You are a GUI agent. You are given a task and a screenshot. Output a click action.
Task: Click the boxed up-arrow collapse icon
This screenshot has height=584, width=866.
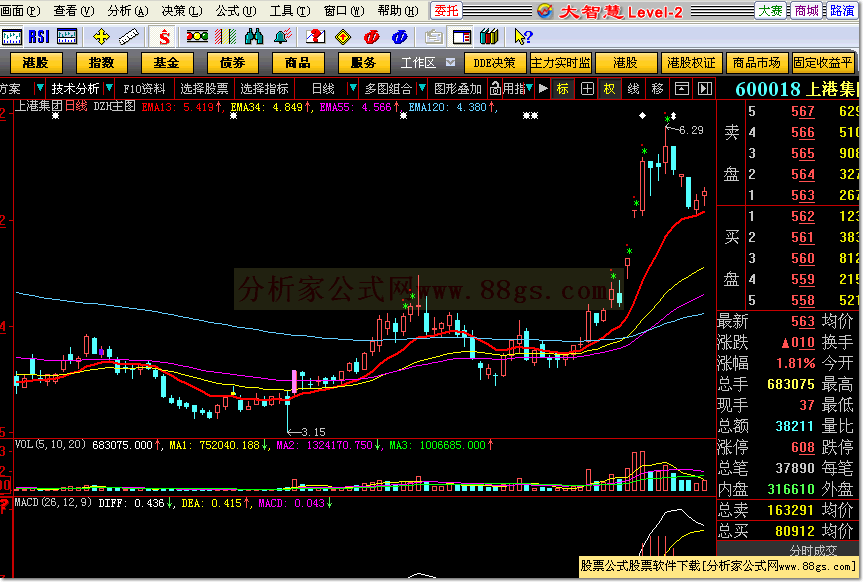pos(682,88)
